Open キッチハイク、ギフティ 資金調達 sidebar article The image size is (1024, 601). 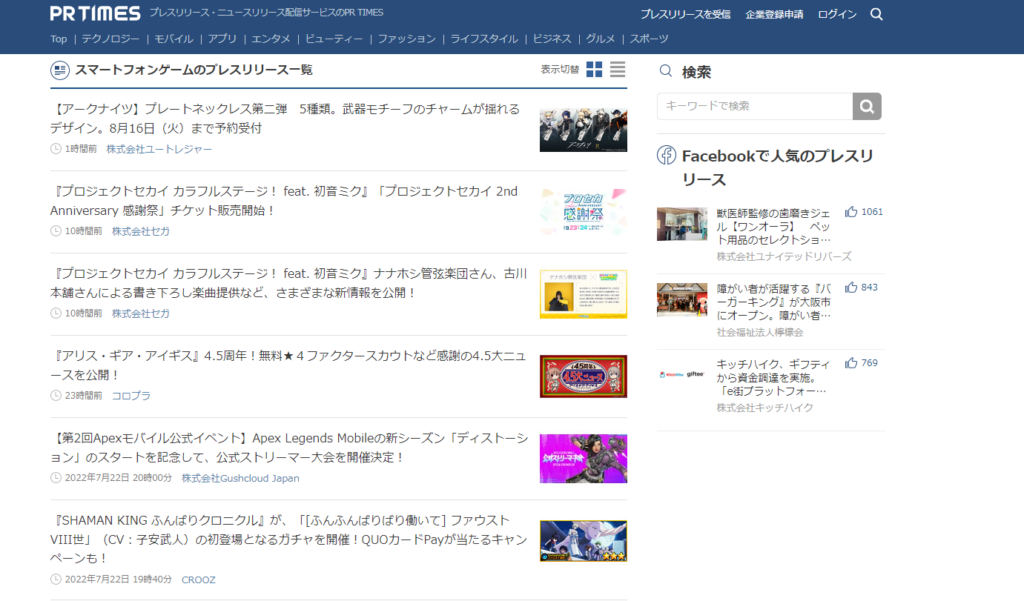[x=773, y=378]
